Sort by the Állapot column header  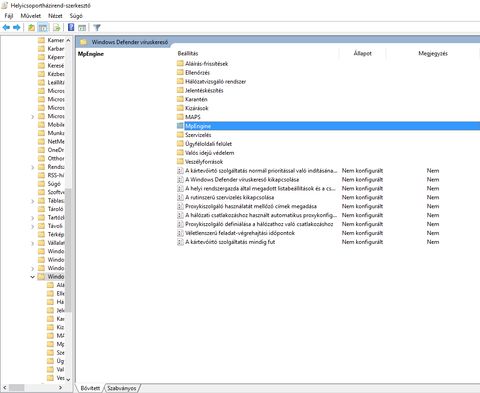[x=363, y=53]
